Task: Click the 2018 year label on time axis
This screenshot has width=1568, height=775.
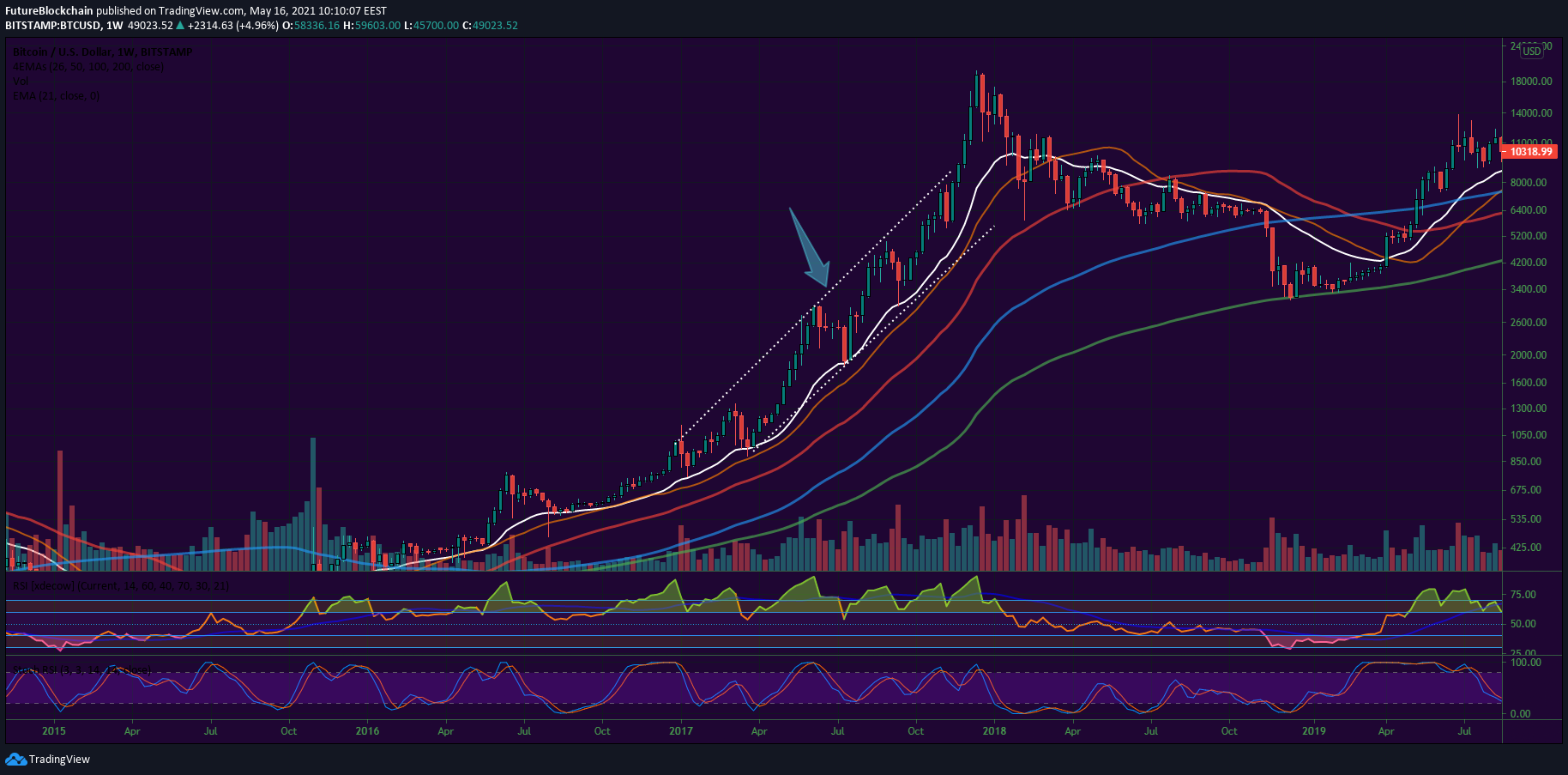Action: coord(995,731)
